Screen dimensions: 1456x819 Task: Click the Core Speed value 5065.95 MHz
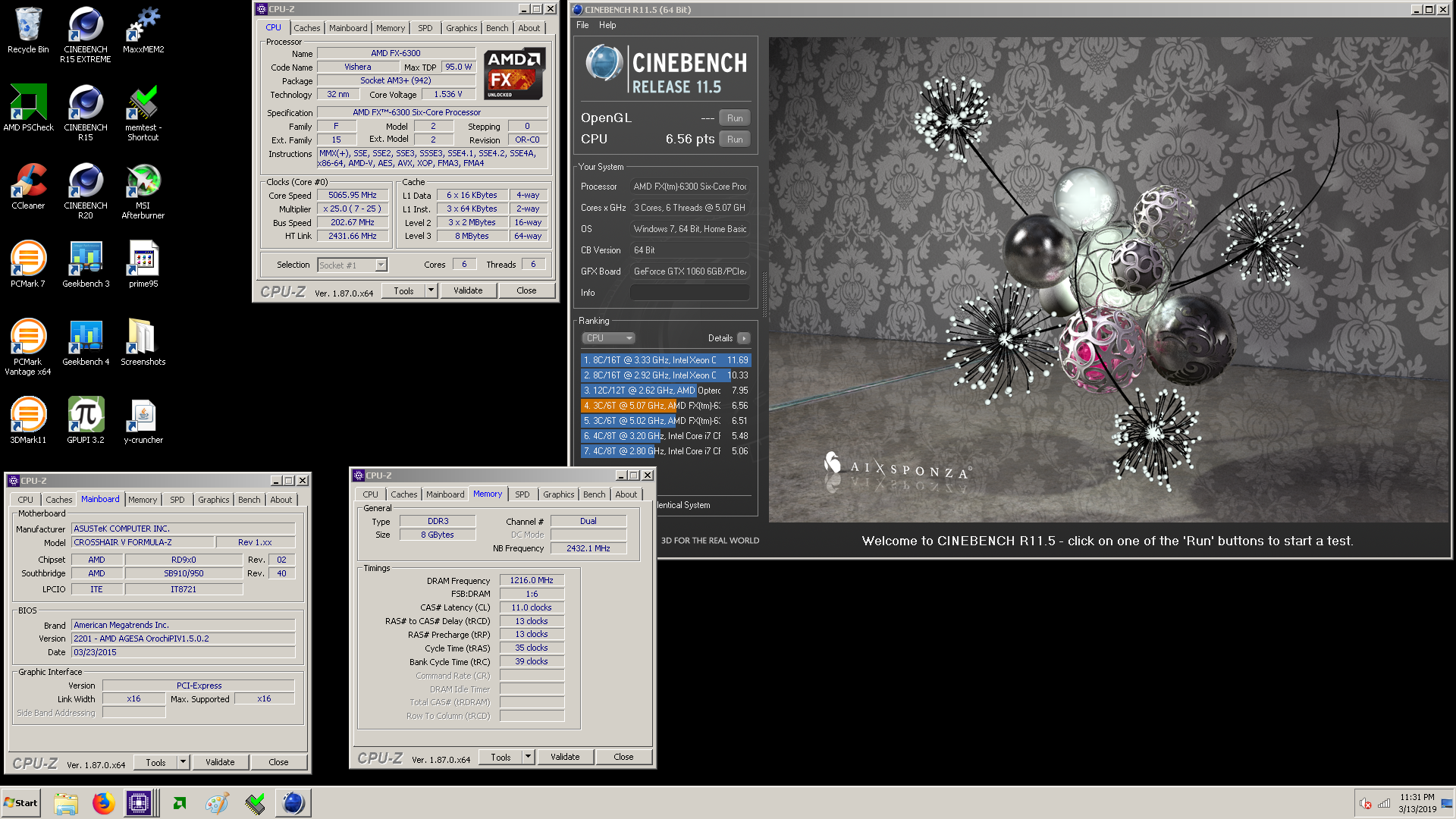point(353,196)
